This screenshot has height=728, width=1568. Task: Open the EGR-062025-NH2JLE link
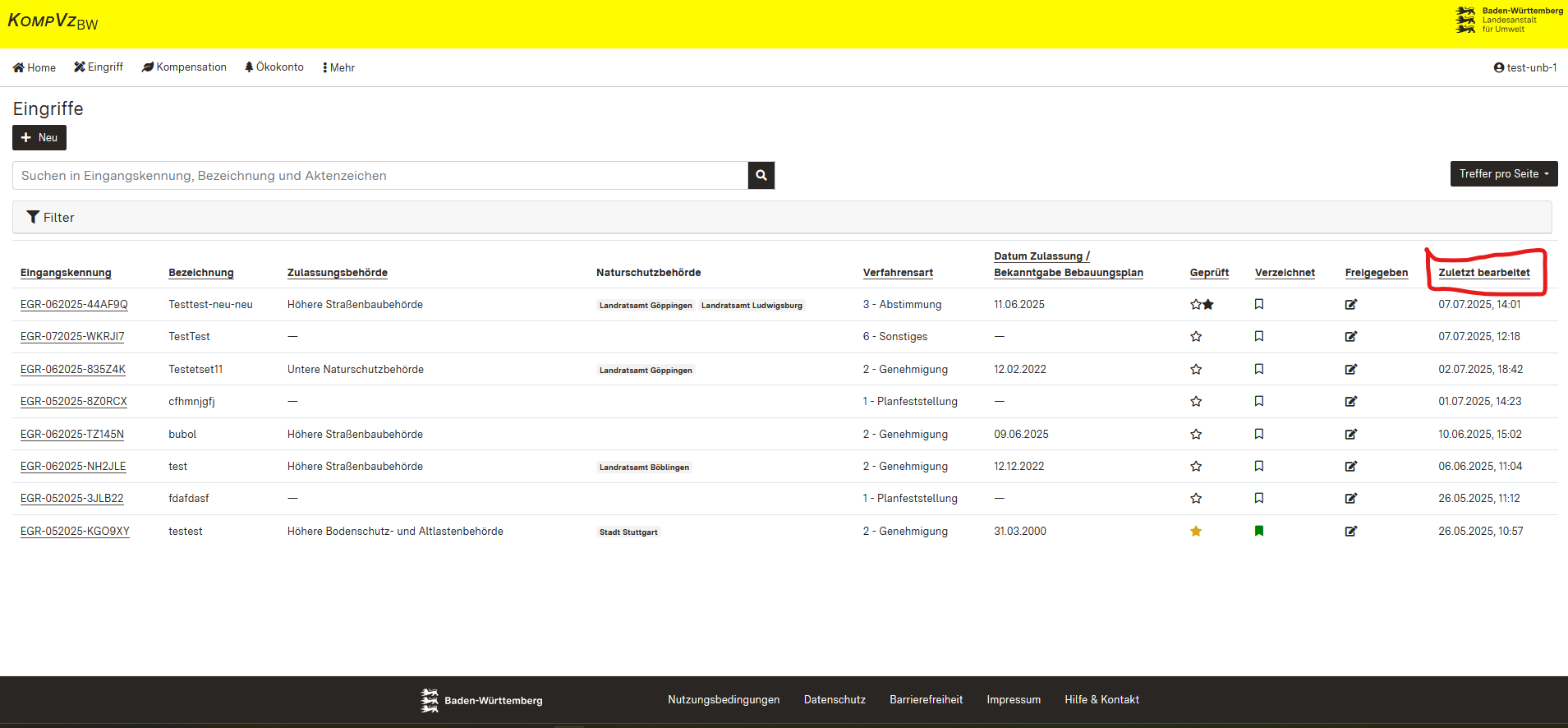(x=73, y=467)
